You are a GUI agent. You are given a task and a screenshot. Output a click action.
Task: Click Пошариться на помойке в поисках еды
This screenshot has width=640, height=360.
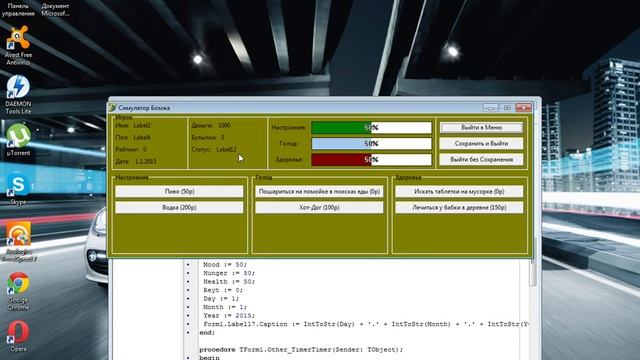point(319,191)
